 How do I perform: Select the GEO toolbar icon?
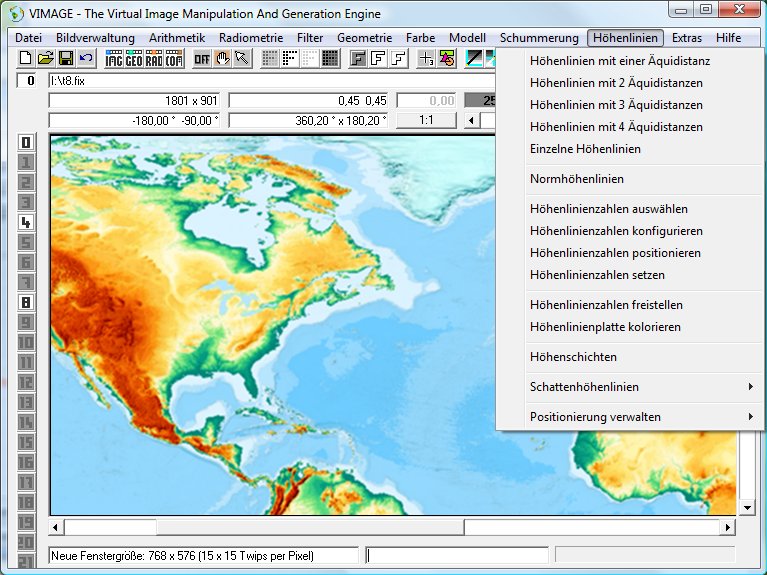tap(134, 59)
